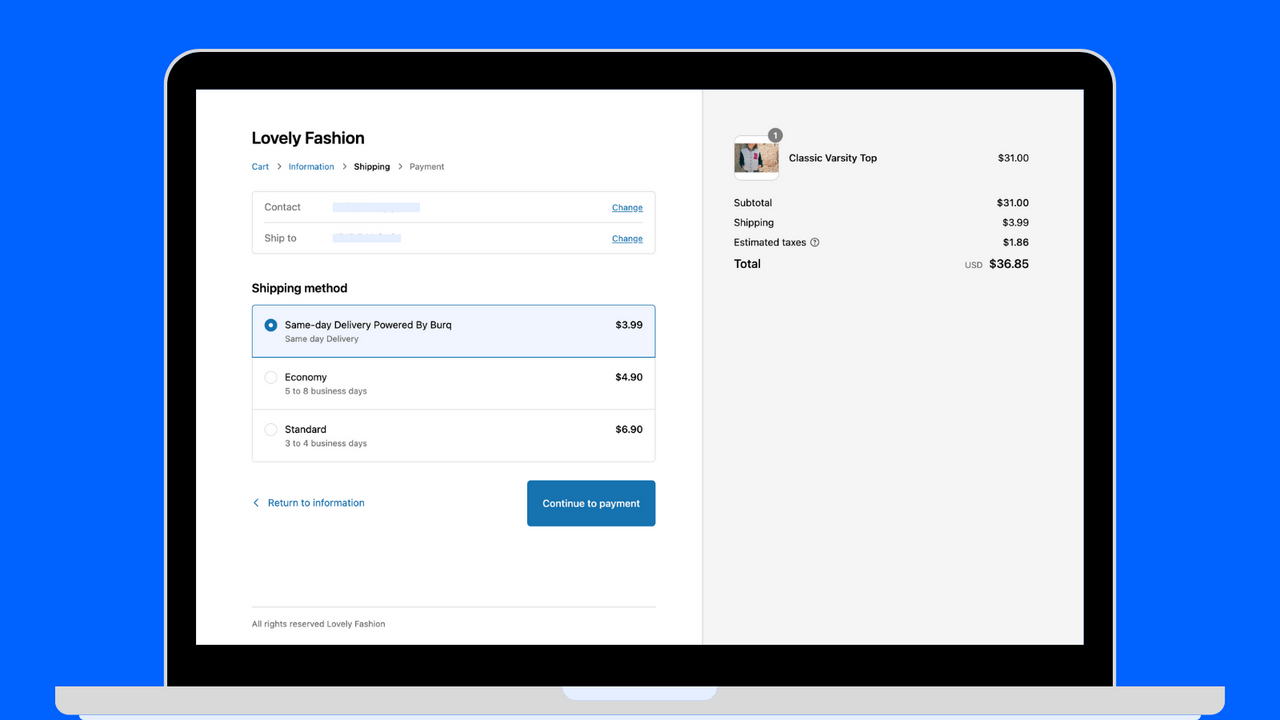Open the estimated taxes help icon

814,242
